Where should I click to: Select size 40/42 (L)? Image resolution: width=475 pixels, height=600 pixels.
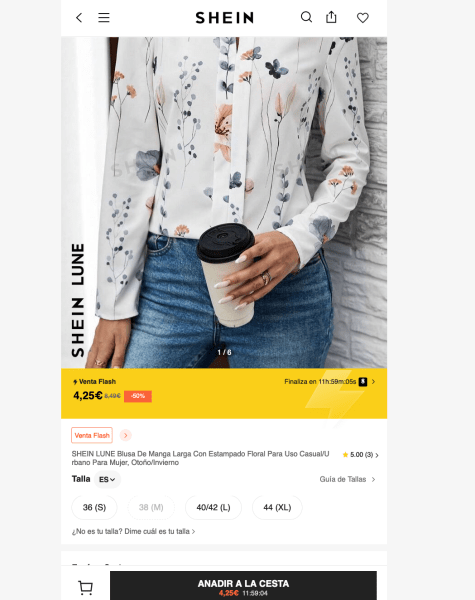(x=213, y=507)
